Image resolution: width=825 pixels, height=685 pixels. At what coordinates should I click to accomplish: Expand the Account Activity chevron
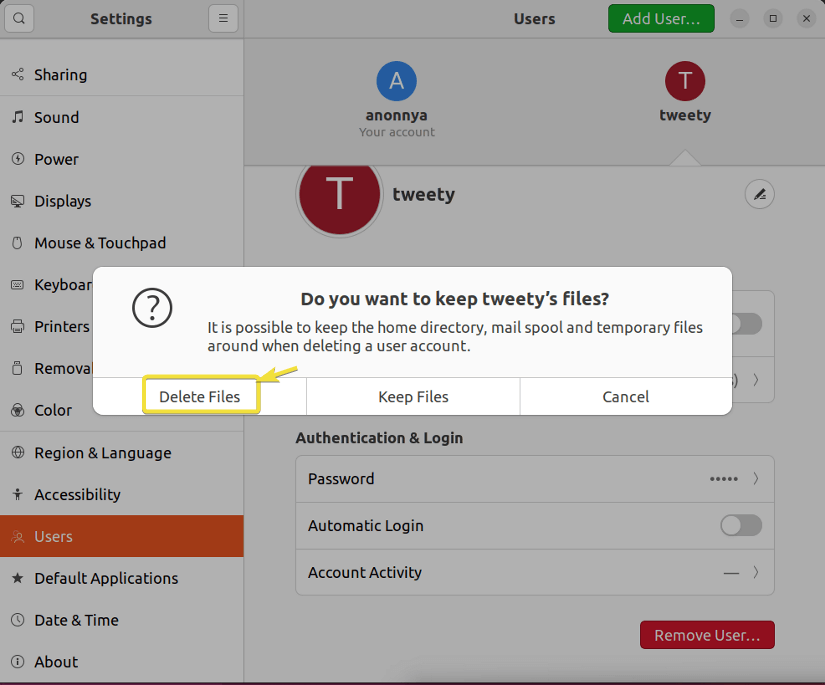click(756, 572)
